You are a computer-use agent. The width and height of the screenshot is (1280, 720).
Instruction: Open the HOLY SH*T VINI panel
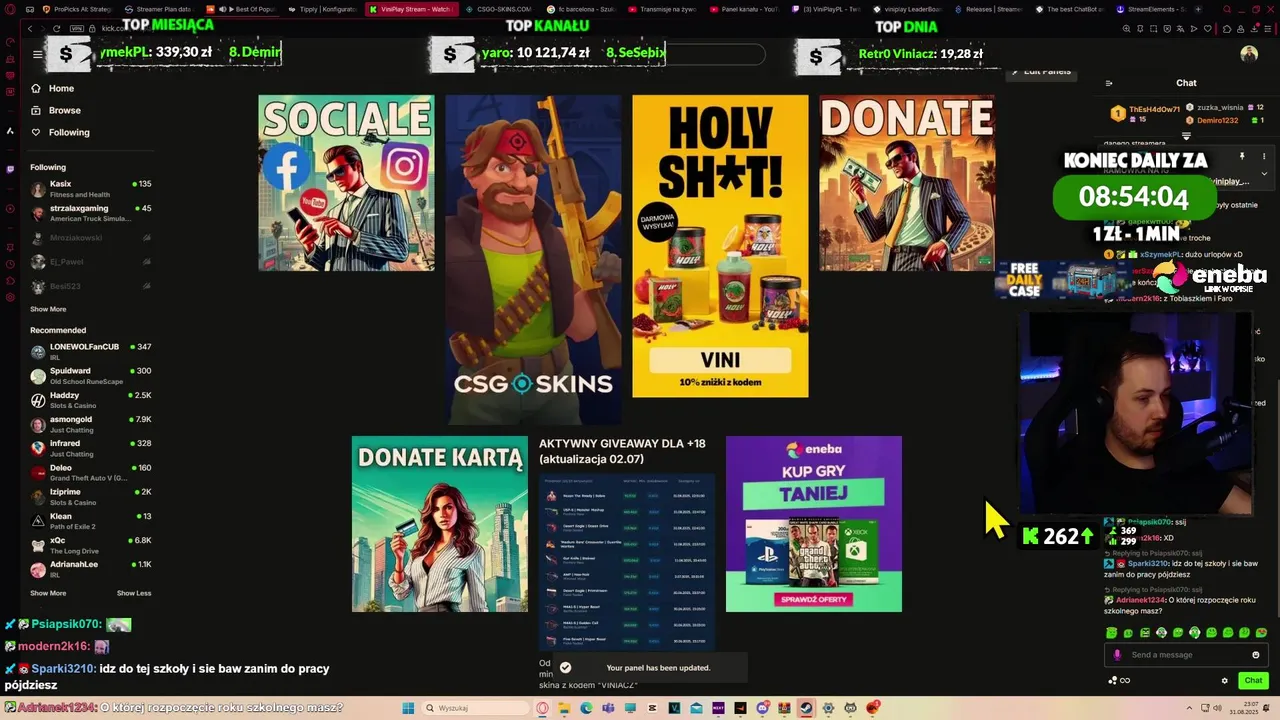pyautogui.click(x=720, y=246)
